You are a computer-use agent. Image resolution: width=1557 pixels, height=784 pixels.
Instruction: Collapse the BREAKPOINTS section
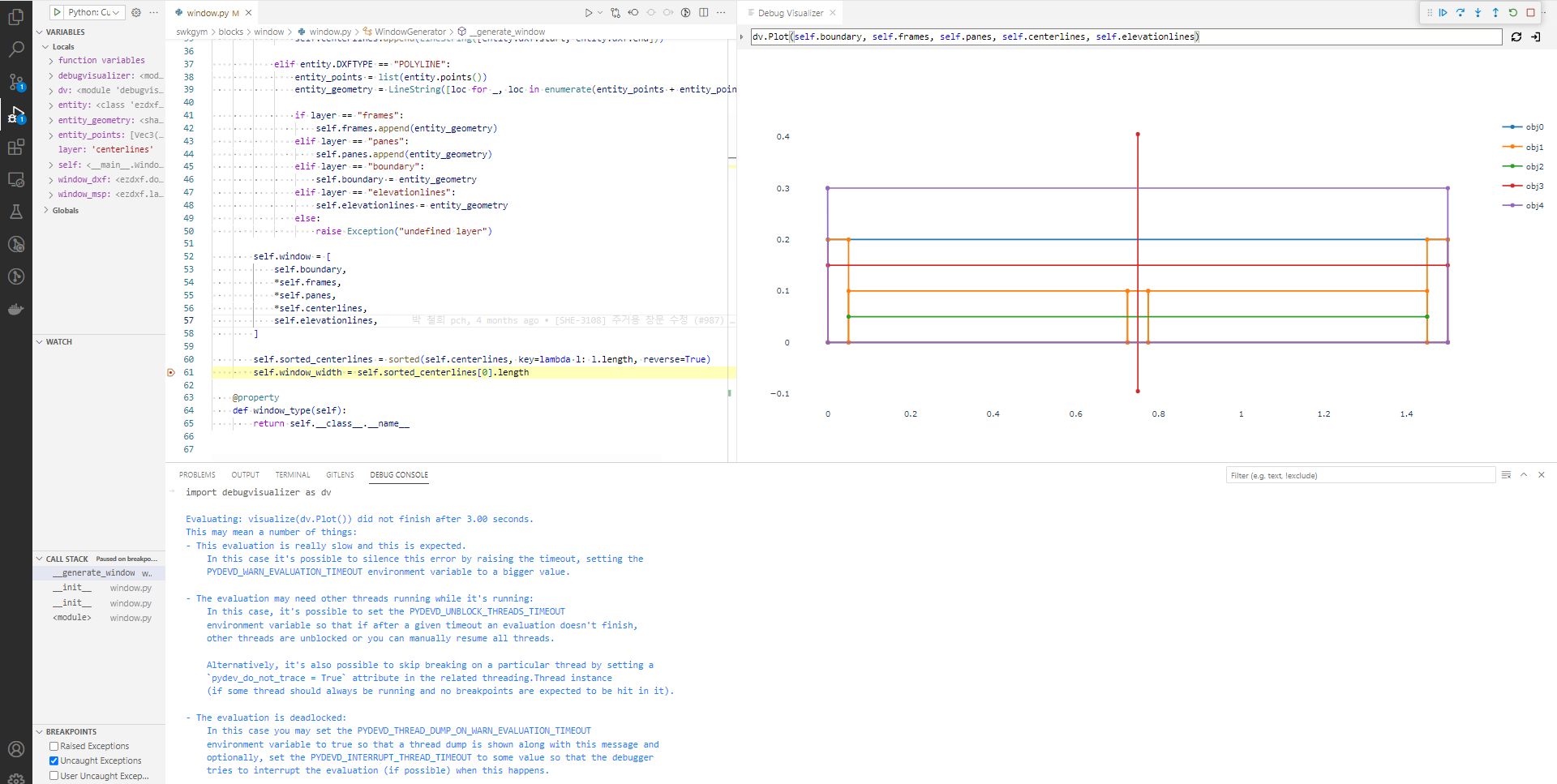tap(40, 732)
